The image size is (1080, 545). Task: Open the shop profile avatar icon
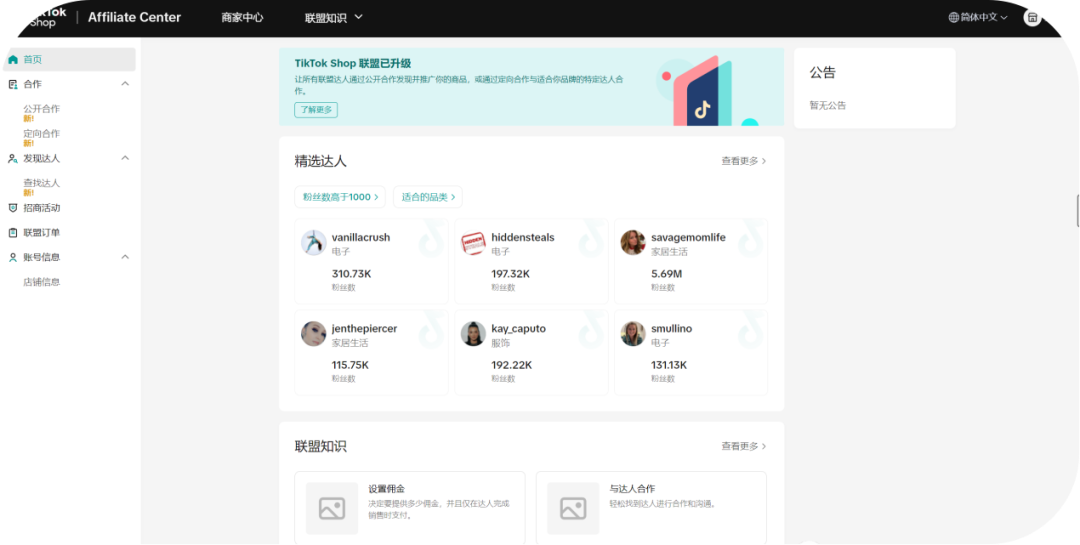[x=1032, y=17]
